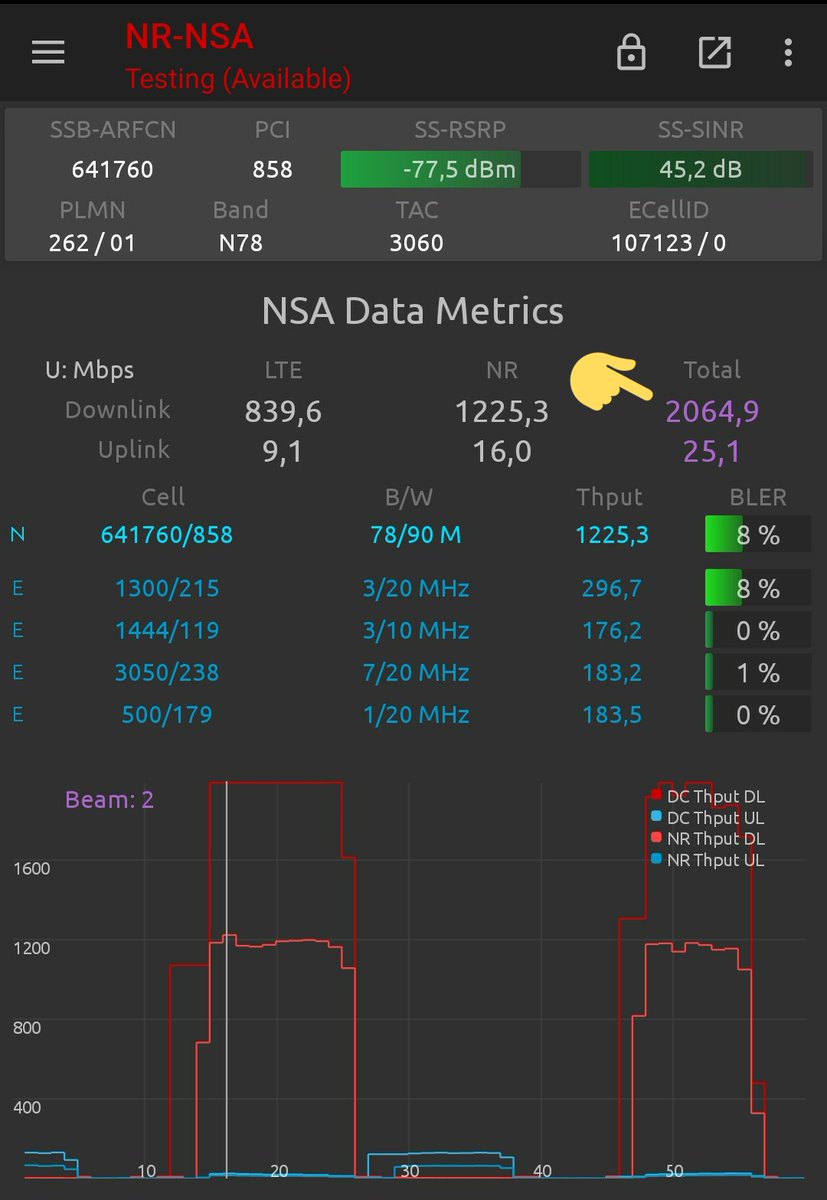Tap bandwidth 3/10 MHz
The image size is (827, 1200).
[x=416, y=631]
